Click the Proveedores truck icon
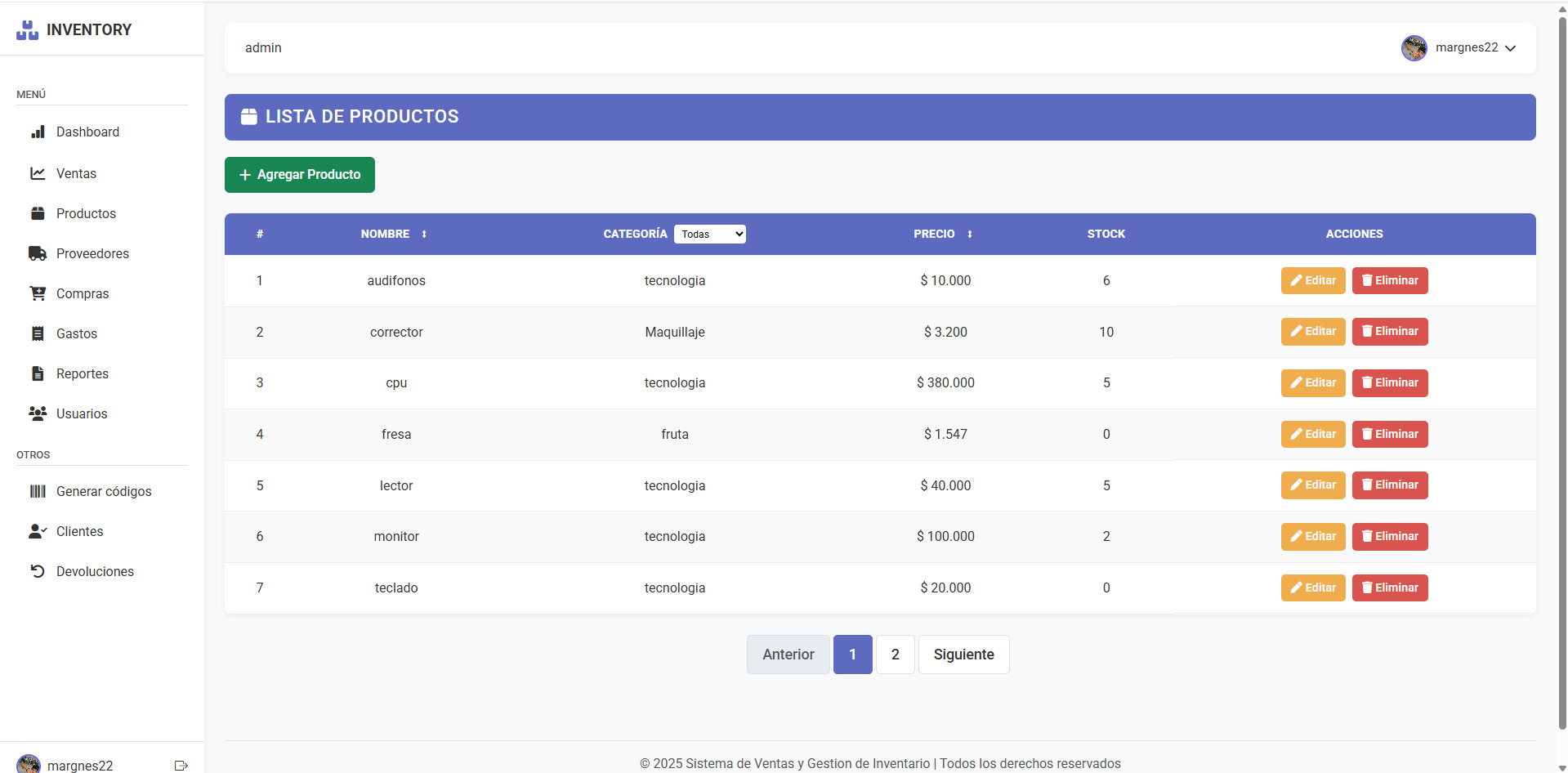Viewport: 1568px width, 773px height. click(38, 253)
